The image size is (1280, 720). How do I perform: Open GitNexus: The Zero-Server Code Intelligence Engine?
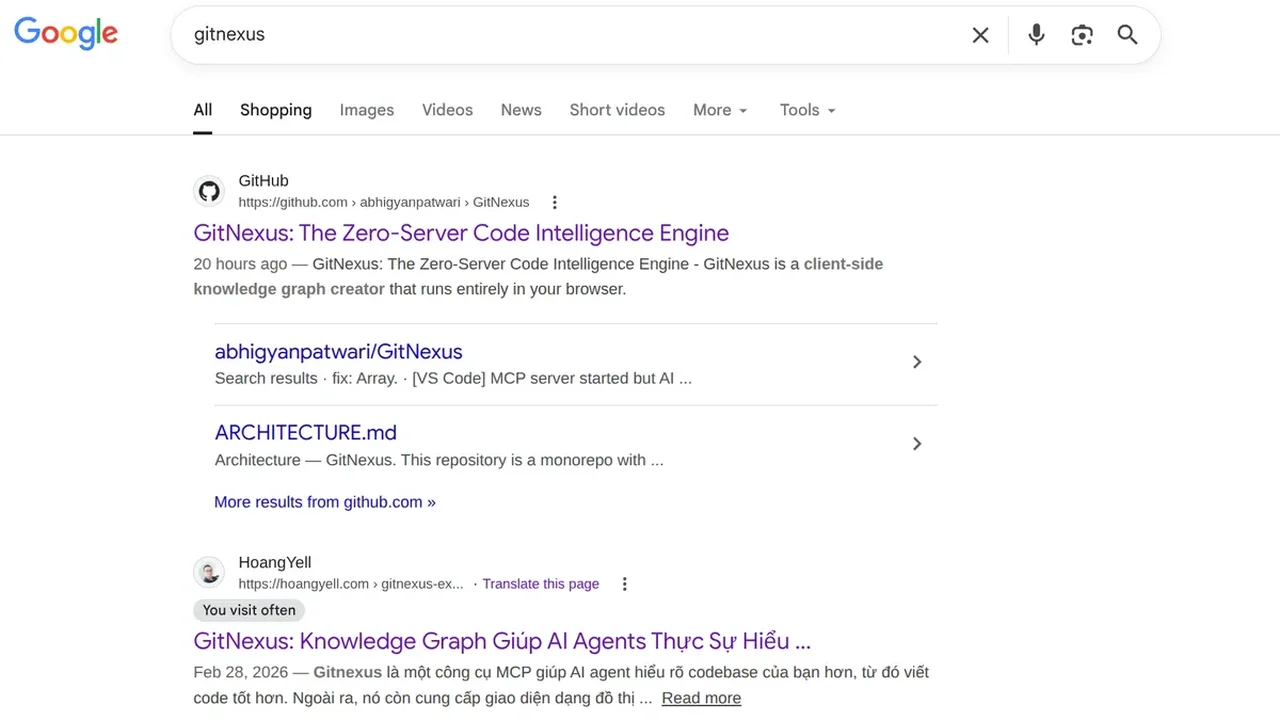click(x=461, y=233)
